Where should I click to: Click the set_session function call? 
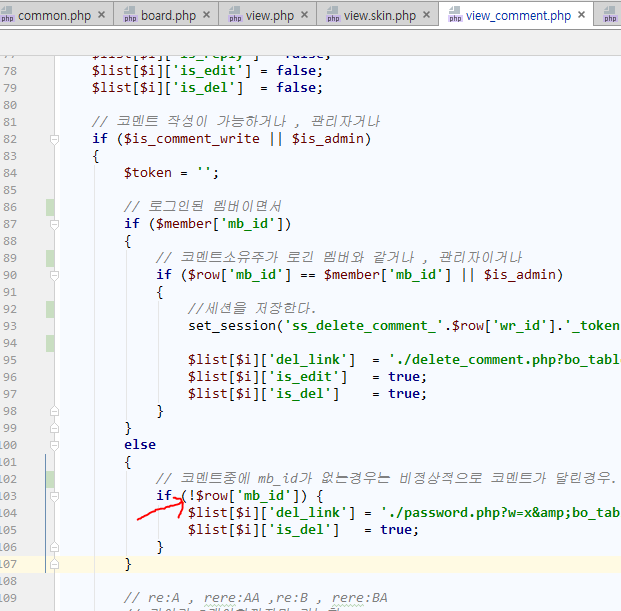[232, 326]
